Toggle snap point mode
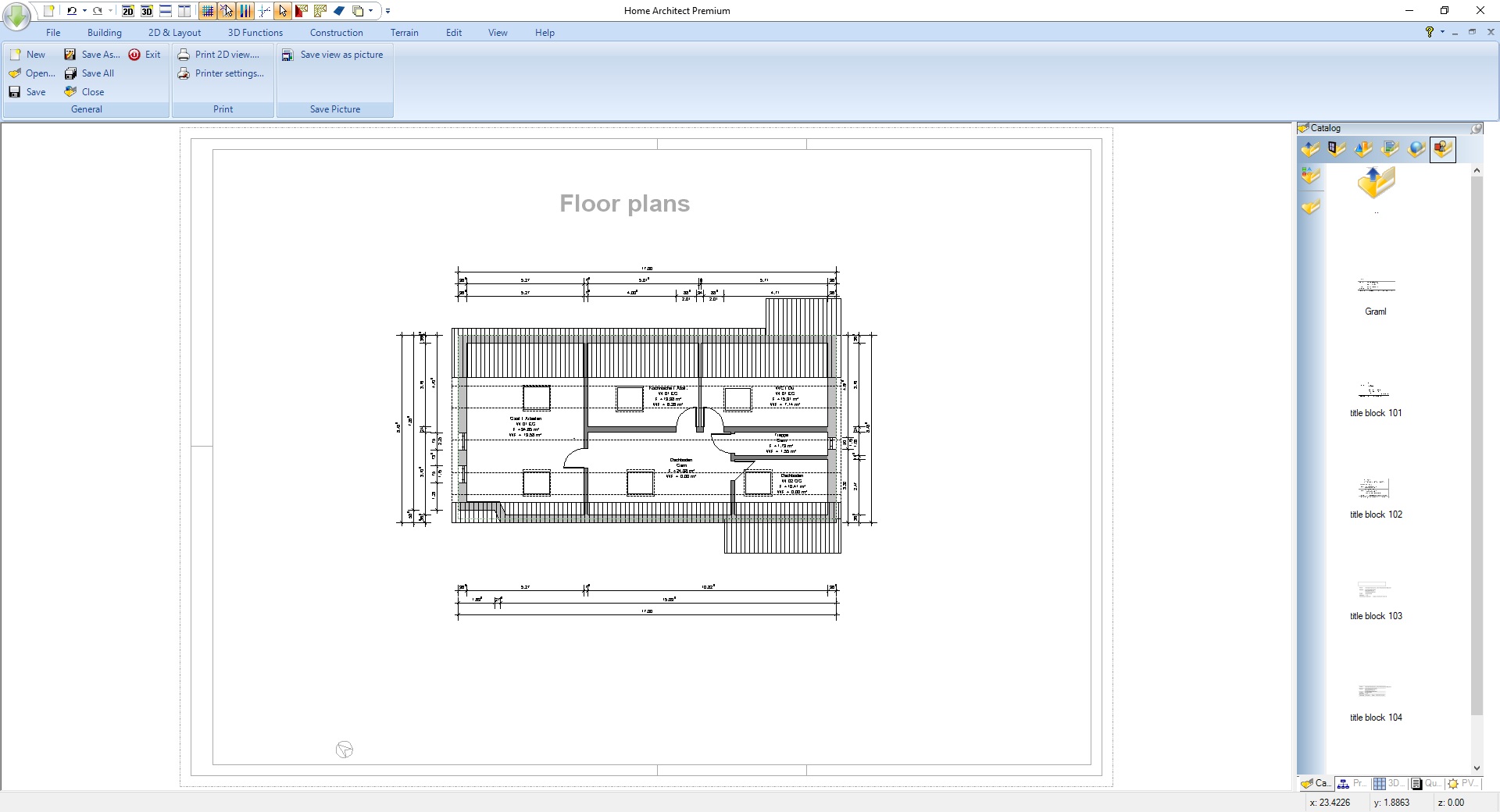Screen dimensions: 1500x812 [265, 11]
